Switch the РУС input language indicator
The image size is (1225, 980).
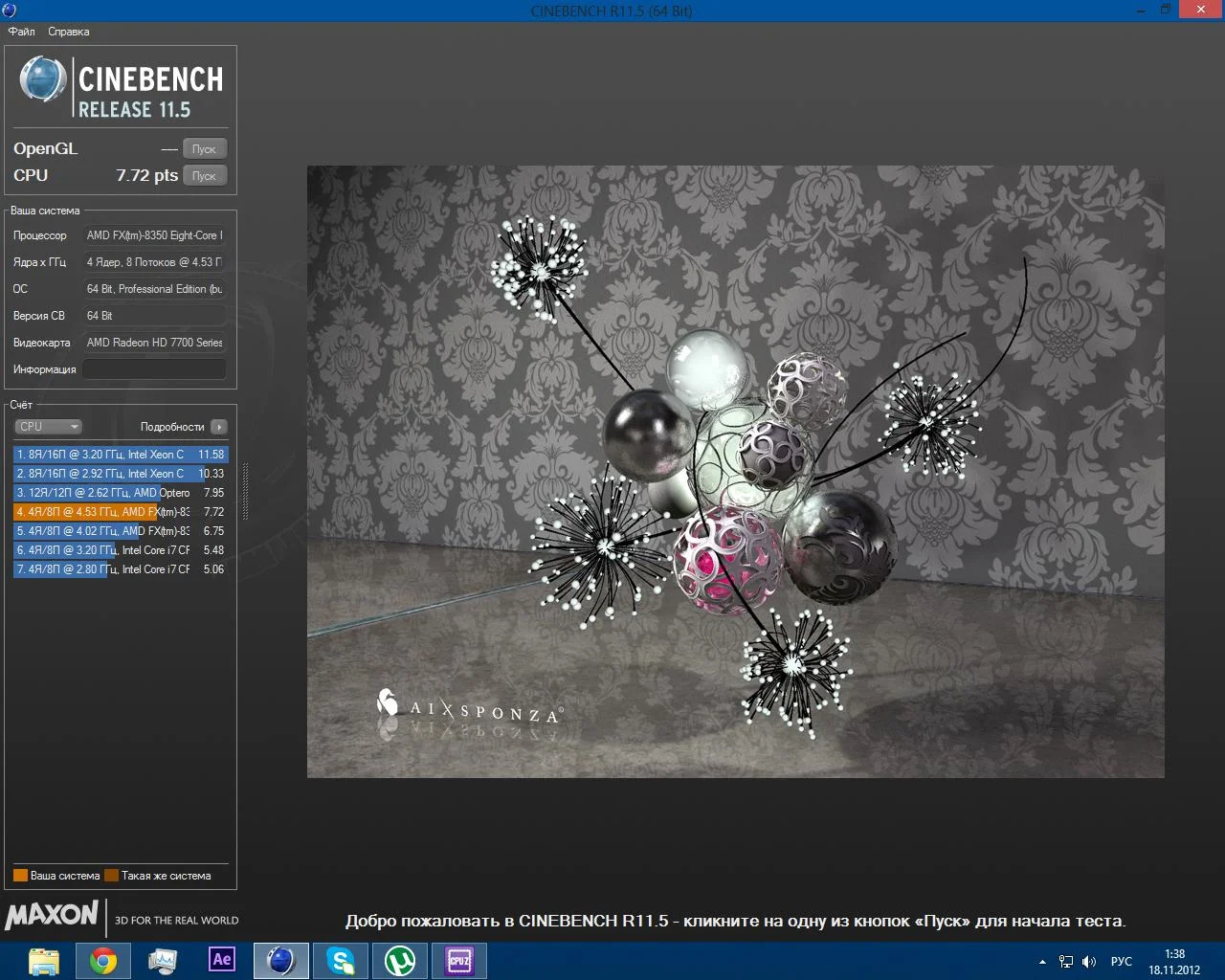[x=1121, y=962]
